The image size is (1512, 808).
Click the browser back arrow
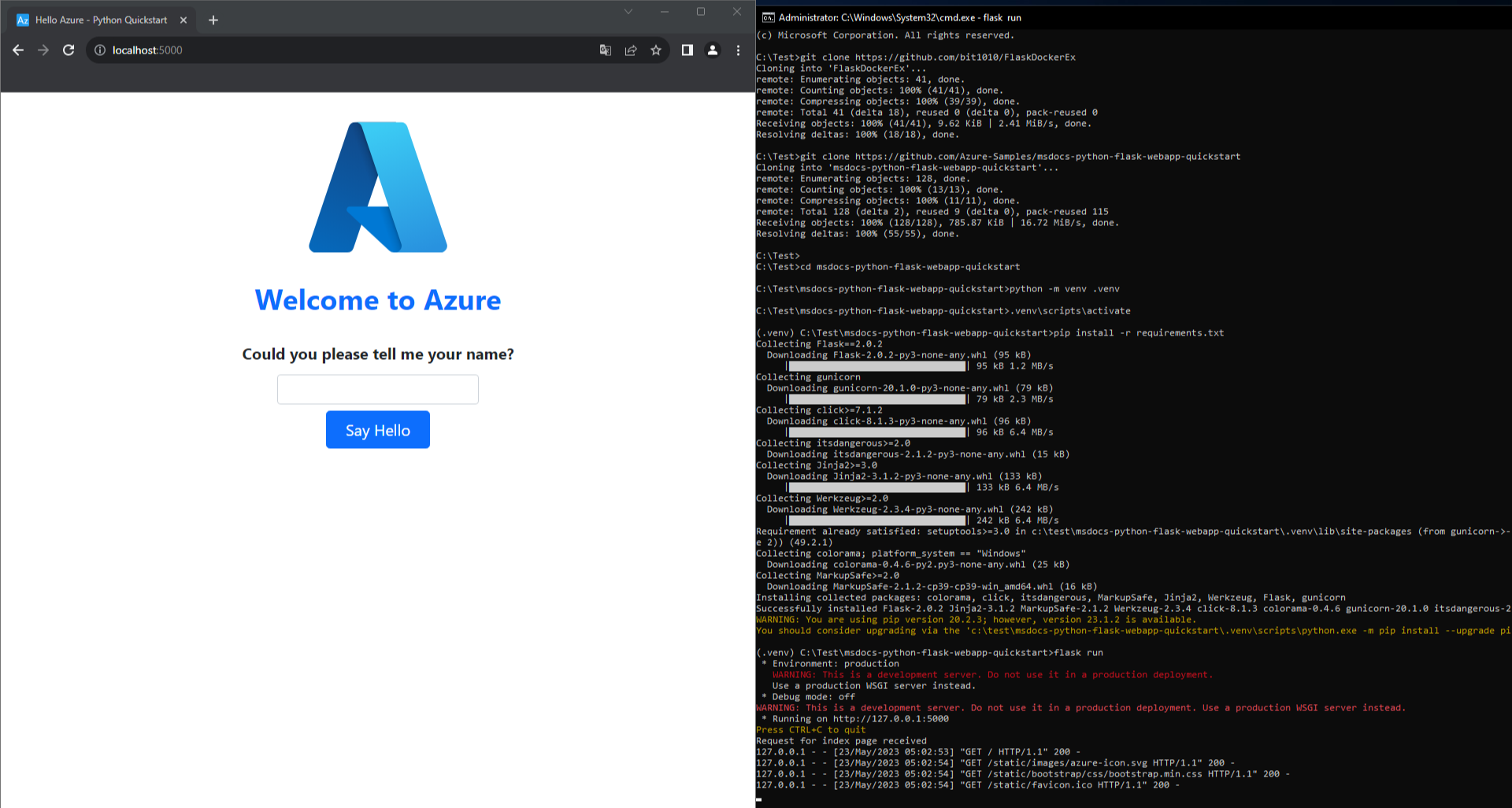18,50
